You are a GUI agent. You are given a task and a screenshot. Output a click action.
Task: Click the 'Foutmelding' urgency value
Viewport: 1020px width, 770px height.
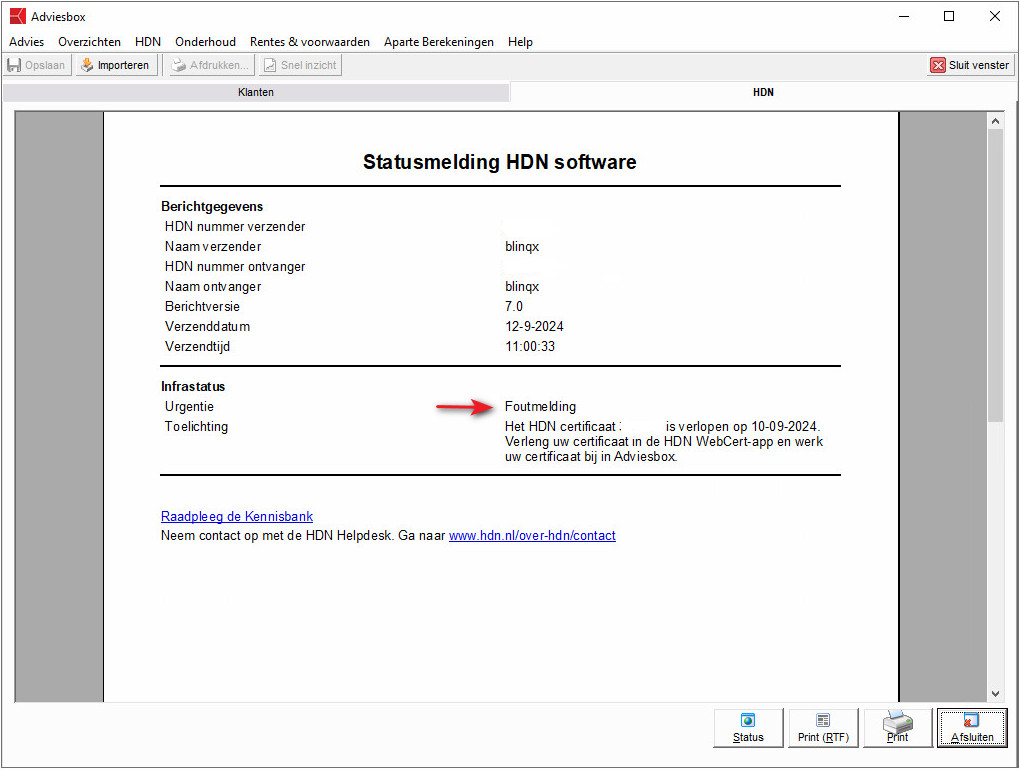(540, 406)
